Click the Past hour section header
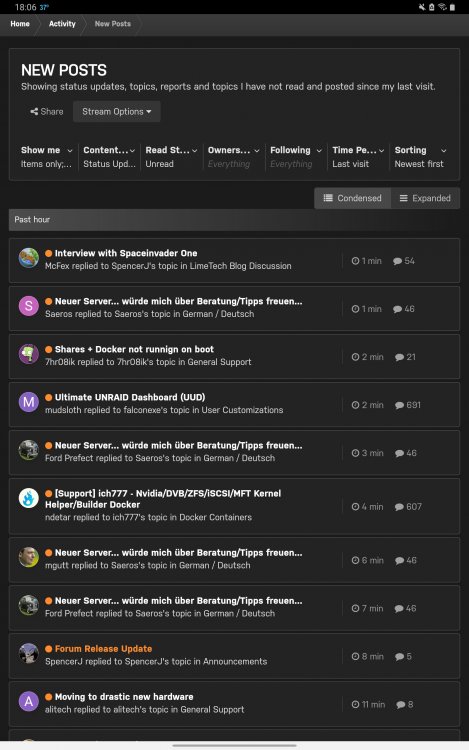This screenshot has height=750, width=469. 234,220
